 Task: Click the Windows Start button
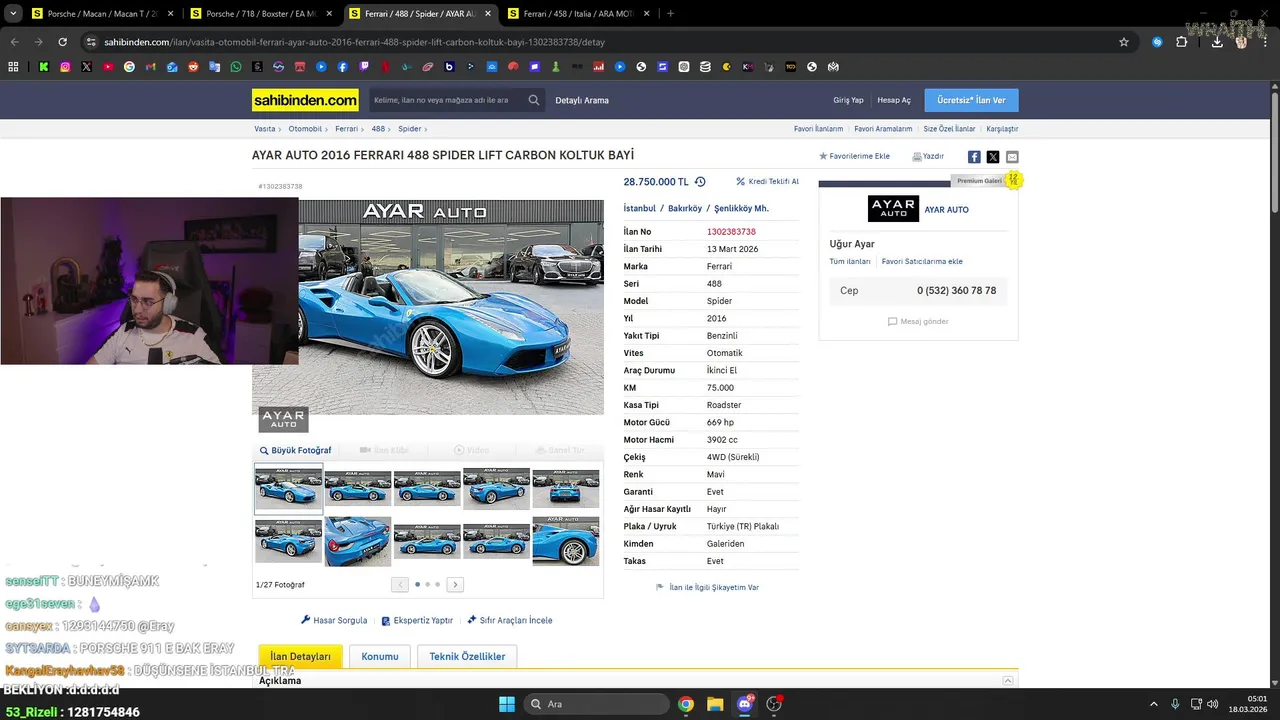(x=507, y=704)
